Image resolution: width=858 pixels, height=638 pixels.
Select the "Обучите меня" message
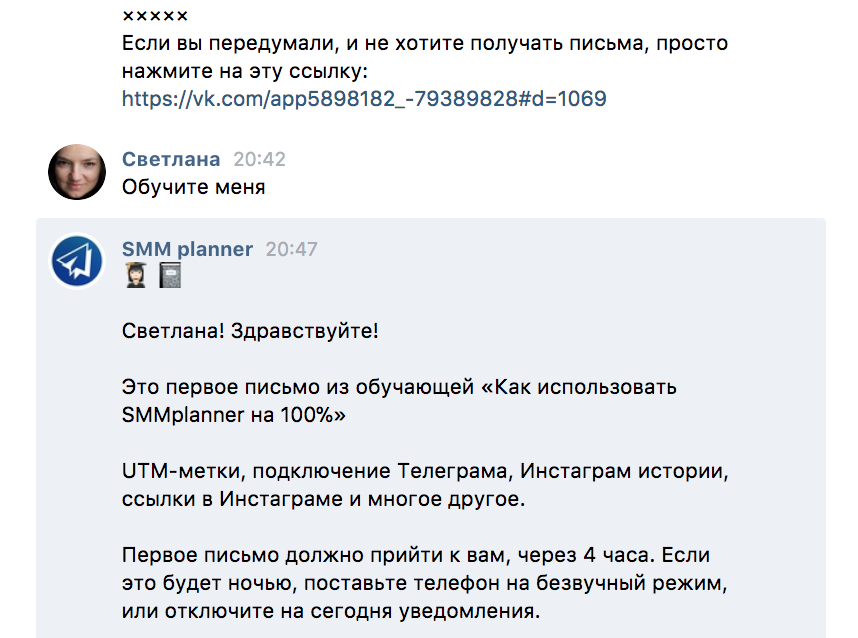click(193, 187)
